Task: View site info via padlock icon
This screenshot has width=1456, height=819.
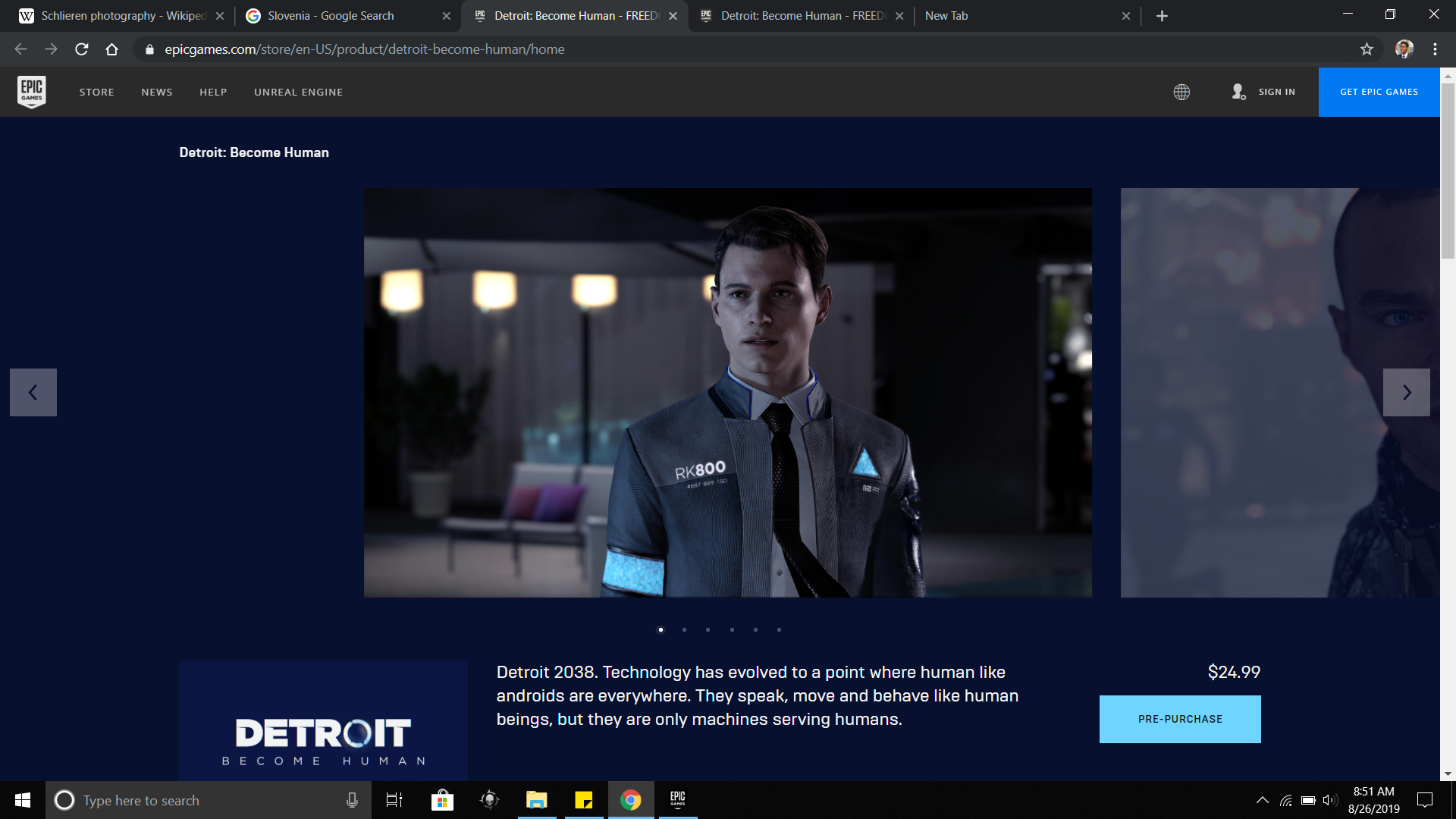Action: [x=149, y=49]
